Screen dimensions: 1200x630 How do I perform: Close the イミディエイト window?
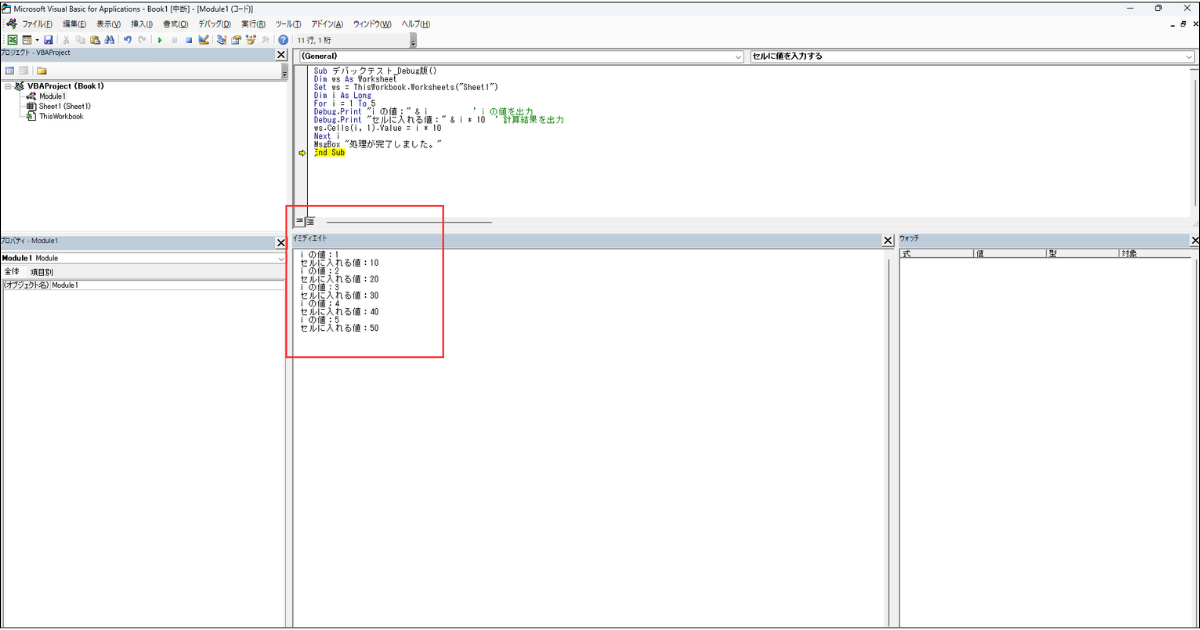[887, 240]
